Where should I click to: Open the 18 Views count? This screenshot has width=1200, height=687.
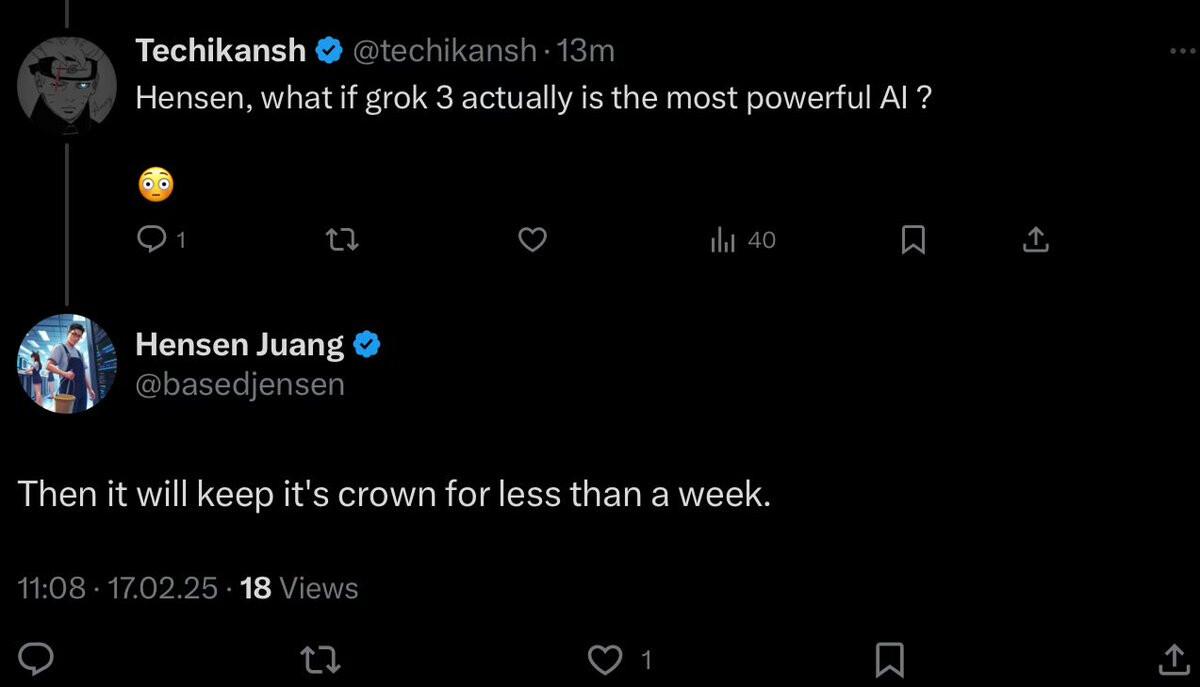(x=300, y=587)
